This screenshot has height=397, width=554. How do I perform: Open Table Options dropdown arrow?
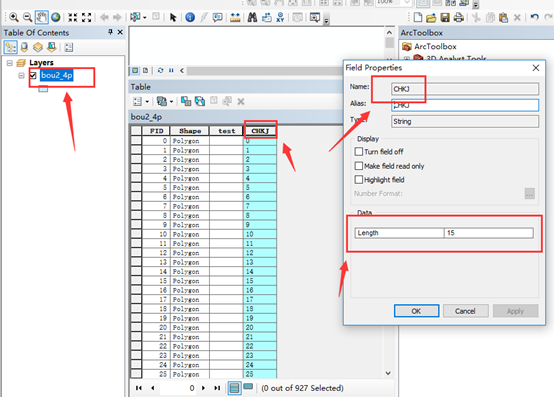coord(147,102)
